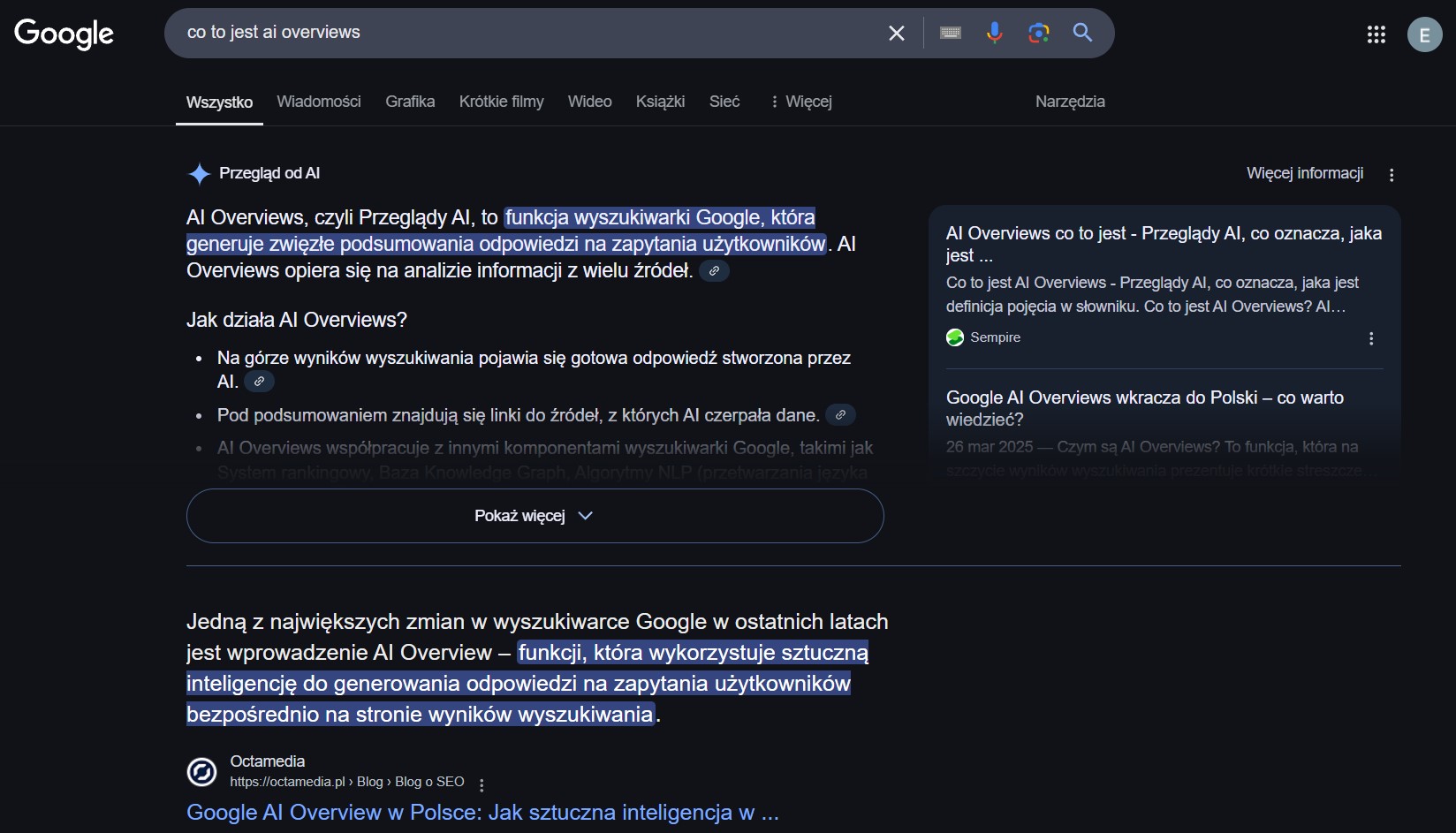This screenshot has width=1456, height=833.
Task: Clear the search query with the X icon
Action: point(896,34)
